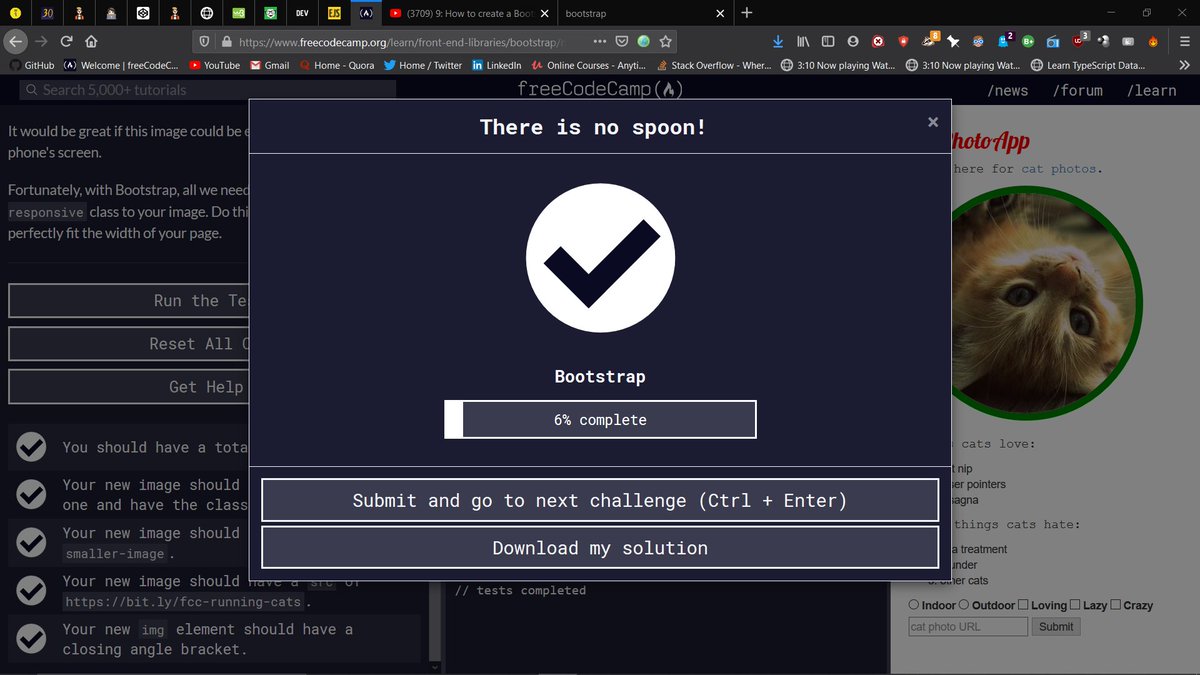Check the Crazy checkbox
Viewport: 1200px width, 675px height.
coord(1115,605)
